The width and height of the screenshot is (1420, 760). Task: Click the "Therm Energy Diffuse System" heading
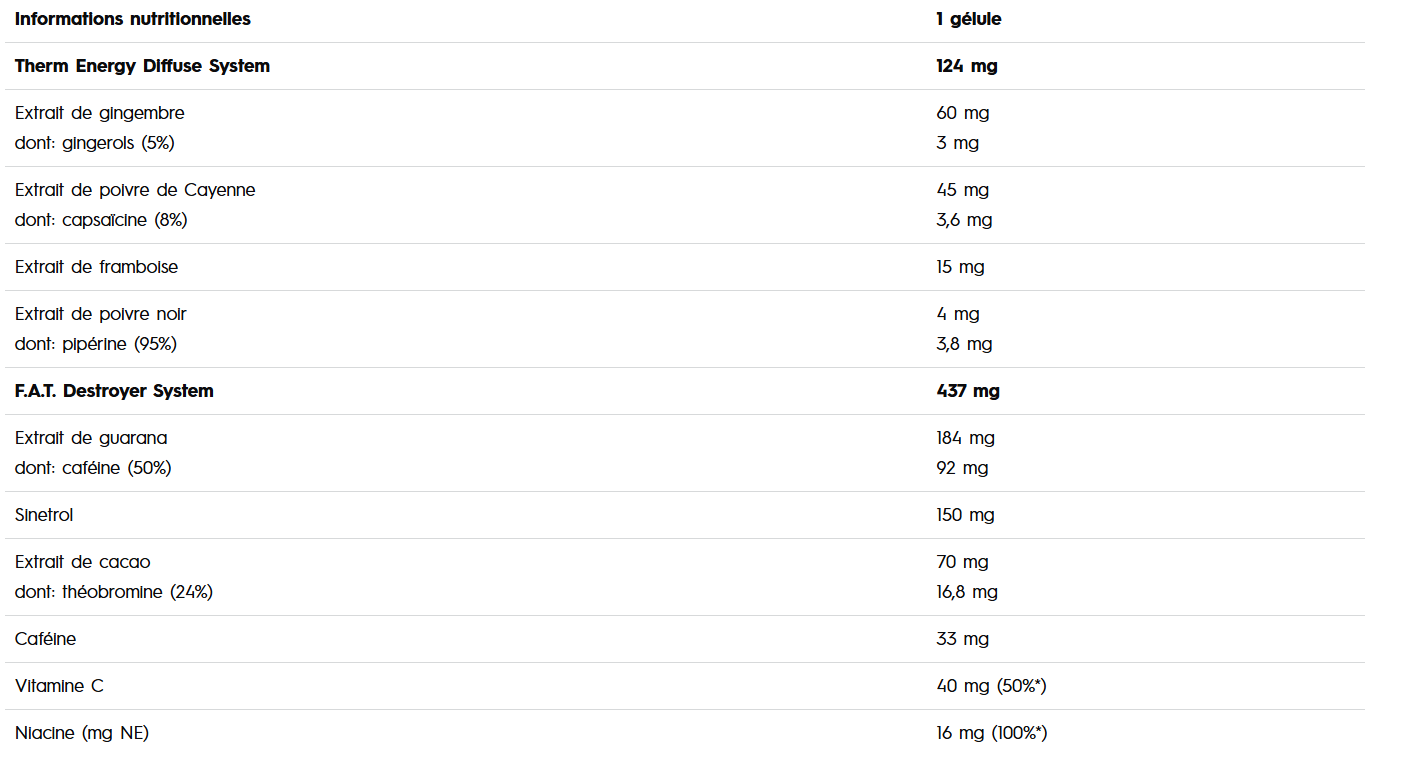[142, 66]
